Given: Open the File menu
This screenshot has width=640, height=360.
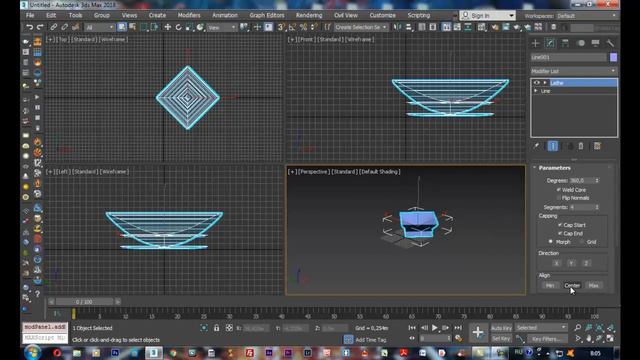Looking at the screenshot, I should [30, 15].
